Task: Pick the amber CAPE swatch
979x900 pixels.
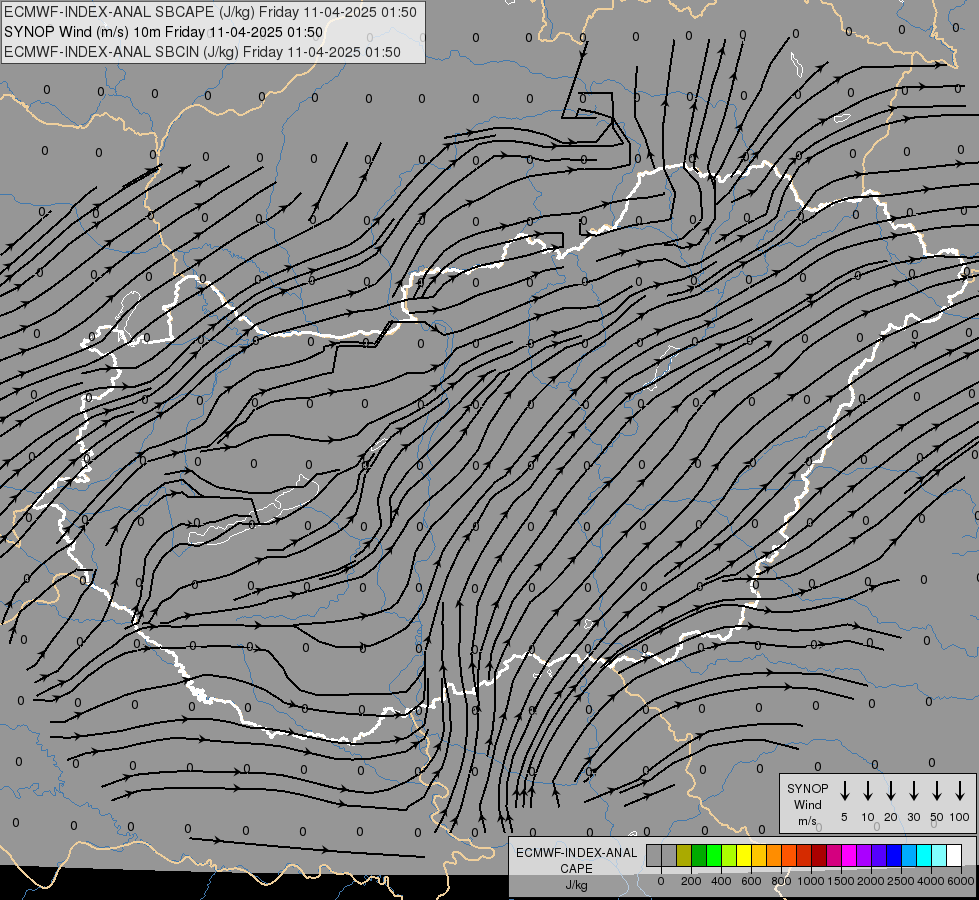Action: tap(759, 855)
